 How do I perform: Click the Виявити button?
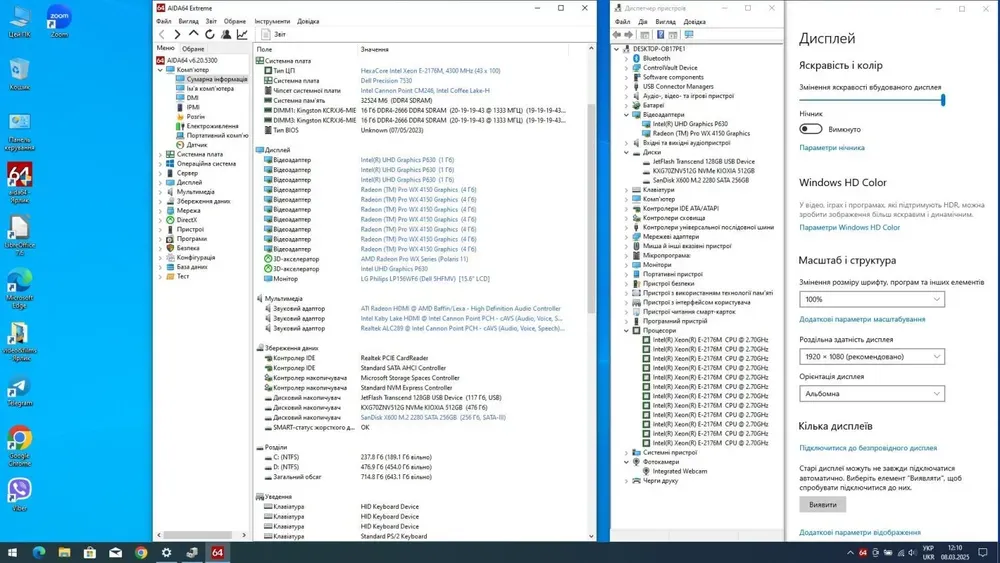(x=823, y=505)
